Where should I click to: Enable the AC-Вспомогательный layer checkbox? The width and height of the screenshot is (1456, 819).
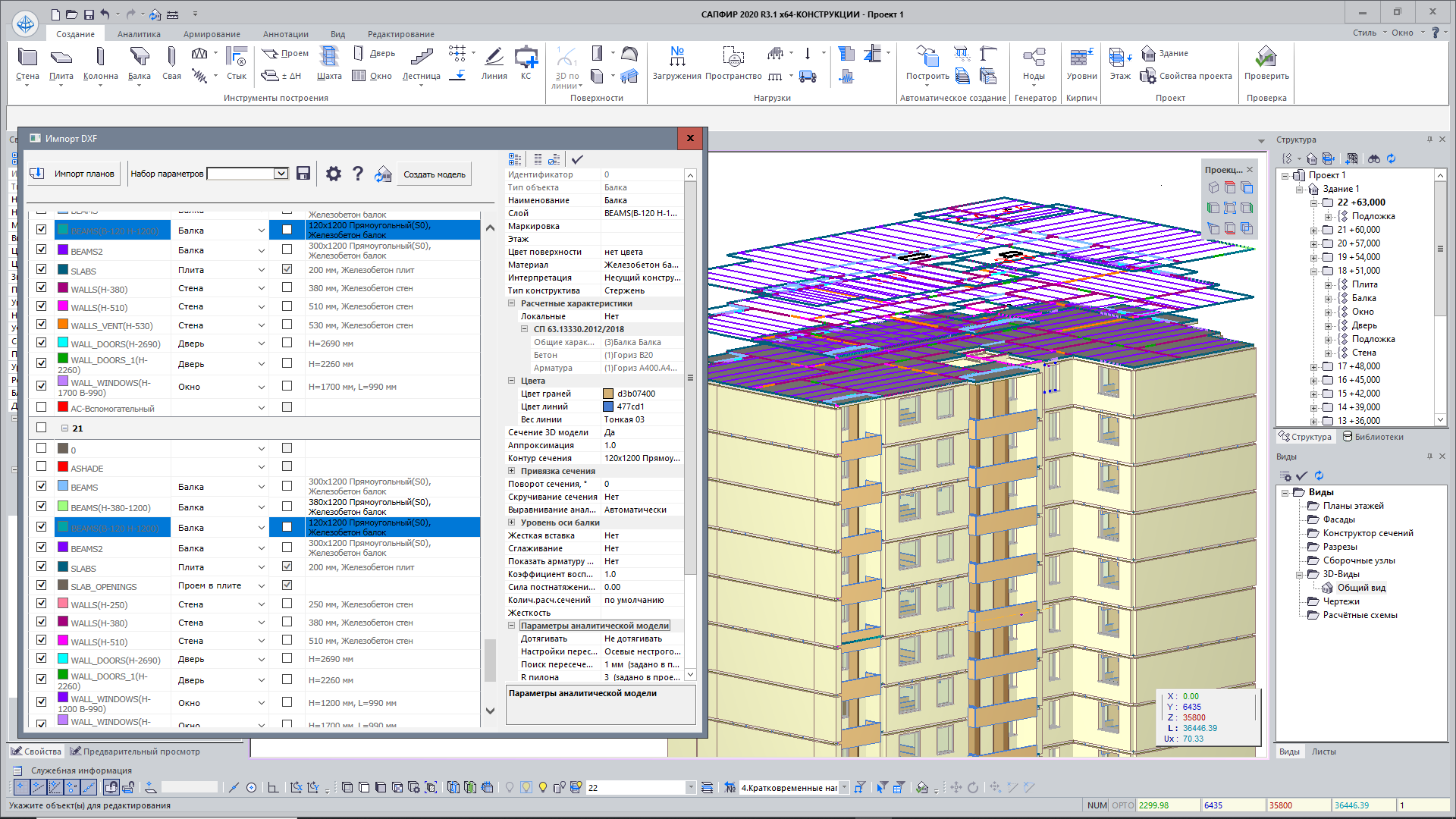pyautogui.click(x=42, y=407)
